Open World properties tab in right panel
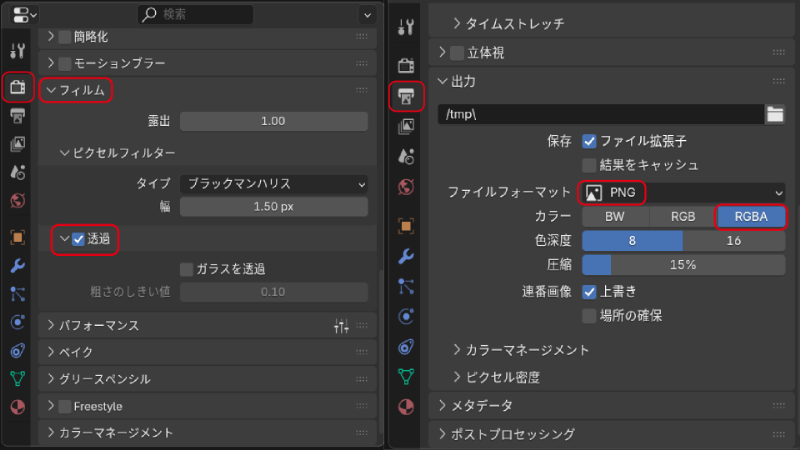 click(406, 187)
